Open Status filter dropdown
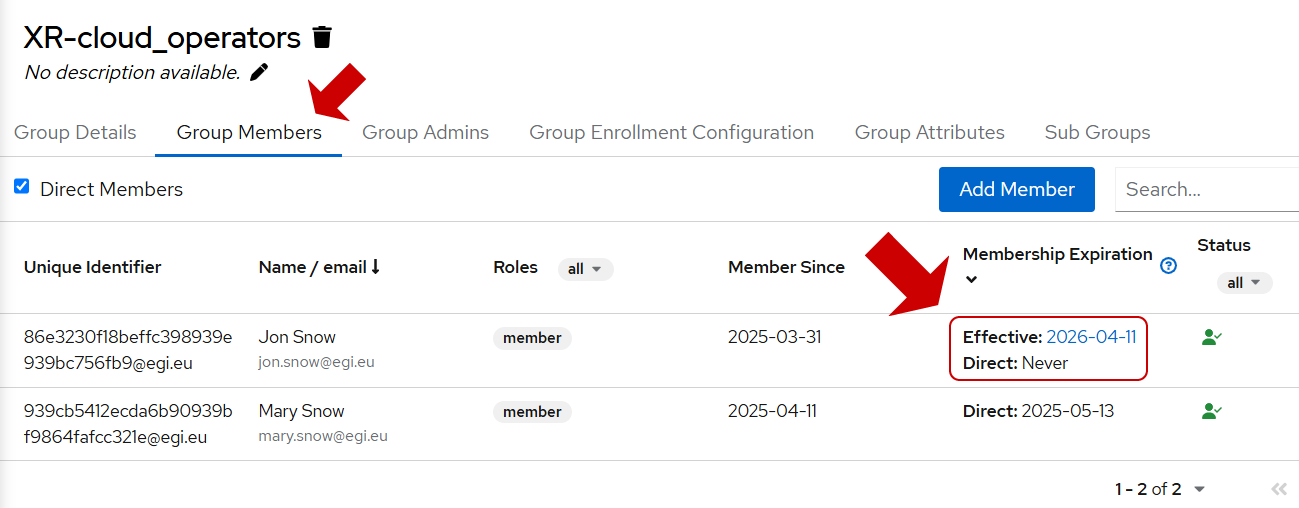 tap(1244, 283)
